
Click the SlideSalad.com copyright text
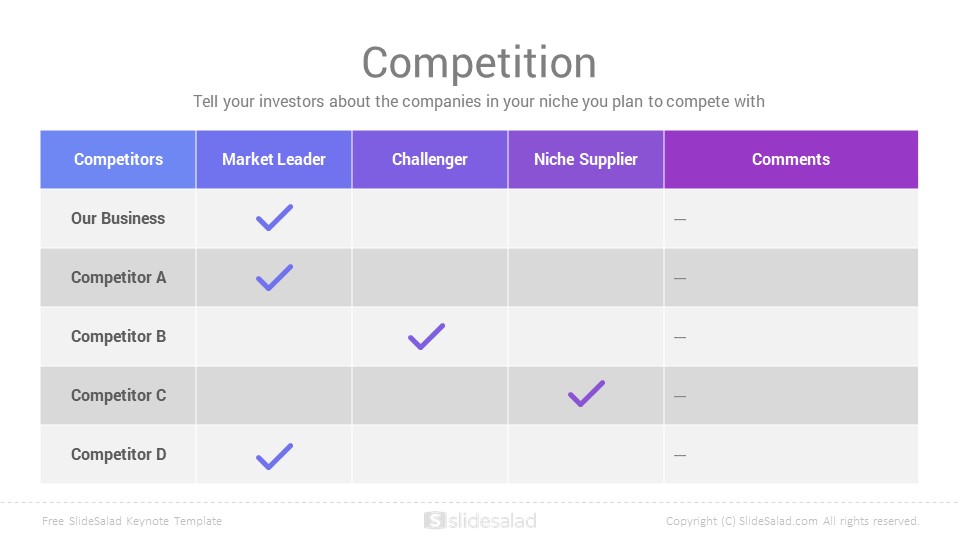click(x=793, y=521)
